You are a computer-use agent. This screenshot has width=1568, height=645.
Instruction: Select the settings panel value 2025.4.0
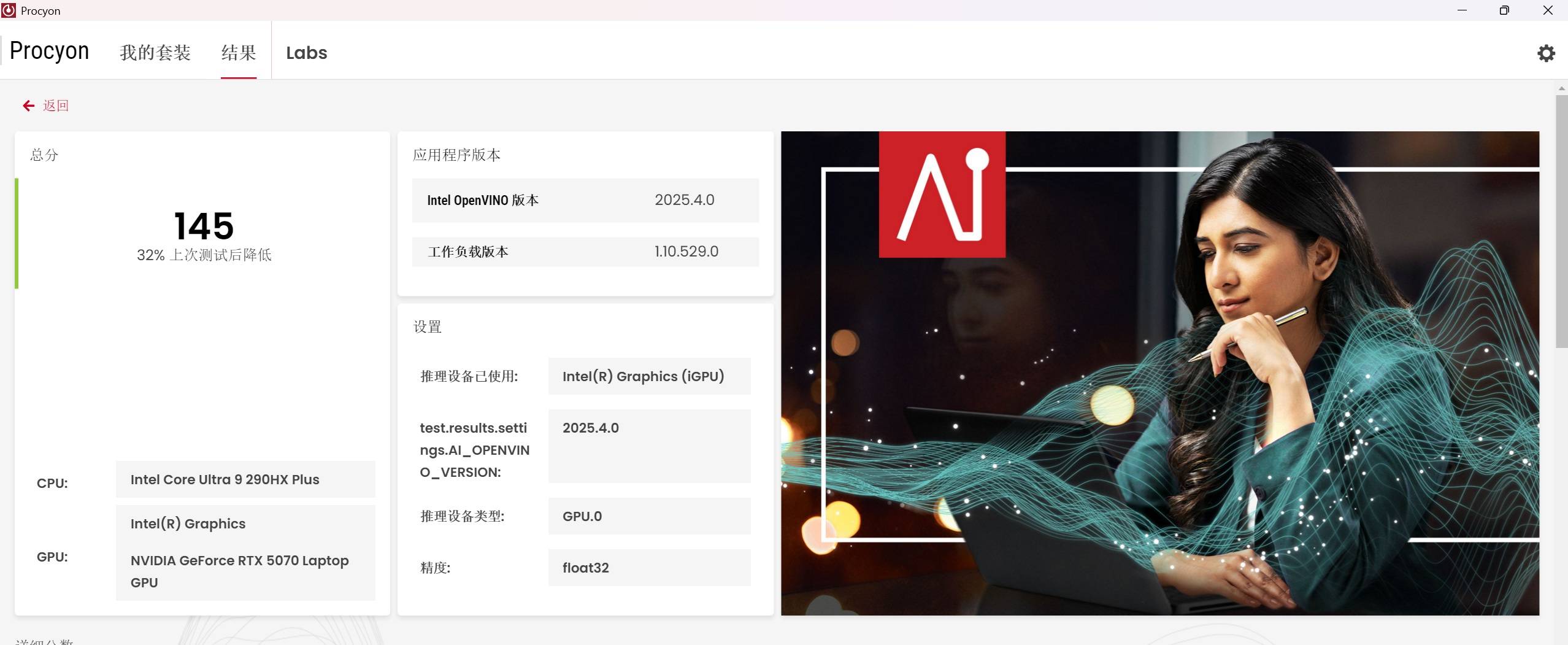pos(650,446)
